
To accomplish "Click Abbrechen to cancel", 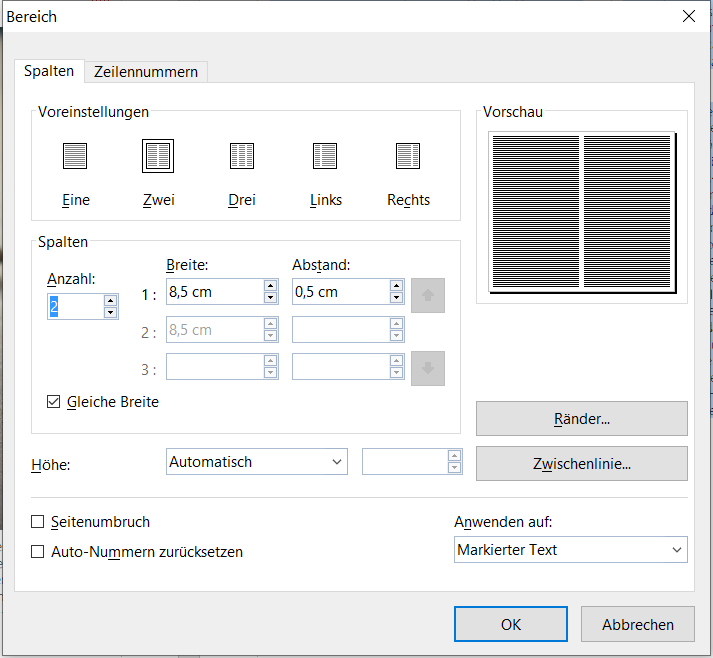I will pos(638,624).
